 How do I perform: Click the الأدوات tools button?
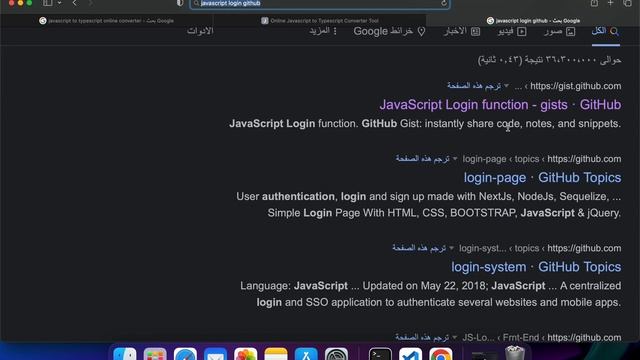pos(200,31)
